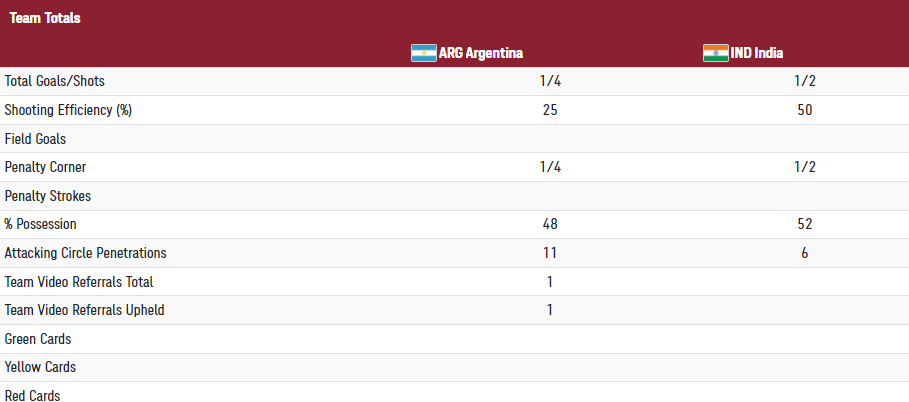Select the Field Goals row label
909x402 pixels.
[35, 139]
